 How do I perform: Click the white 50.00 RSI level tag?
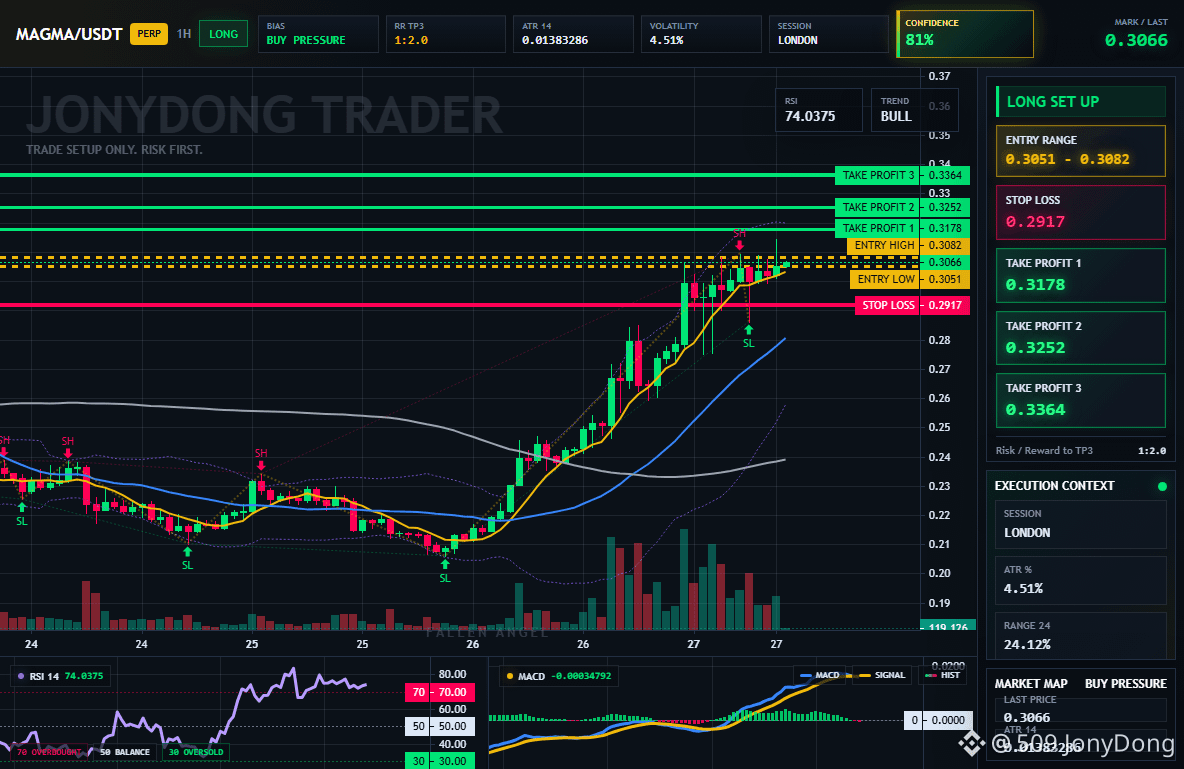tap(440, 727)
